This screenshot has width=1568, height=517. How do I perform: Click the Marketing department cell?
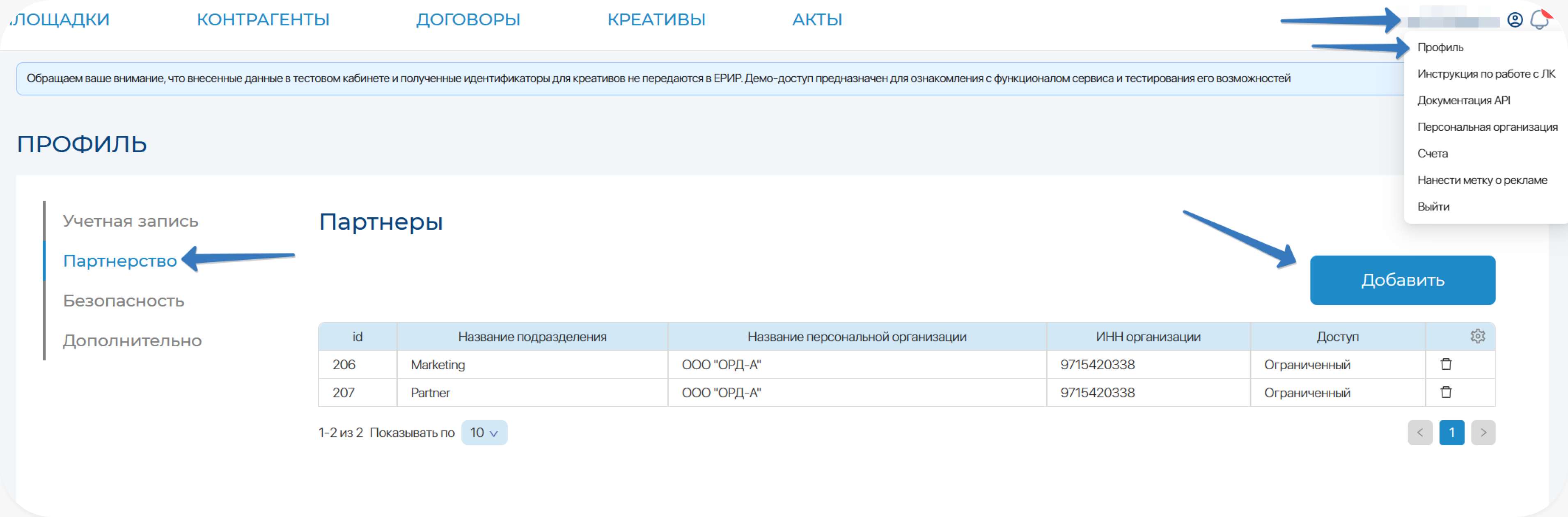[532, 364]
